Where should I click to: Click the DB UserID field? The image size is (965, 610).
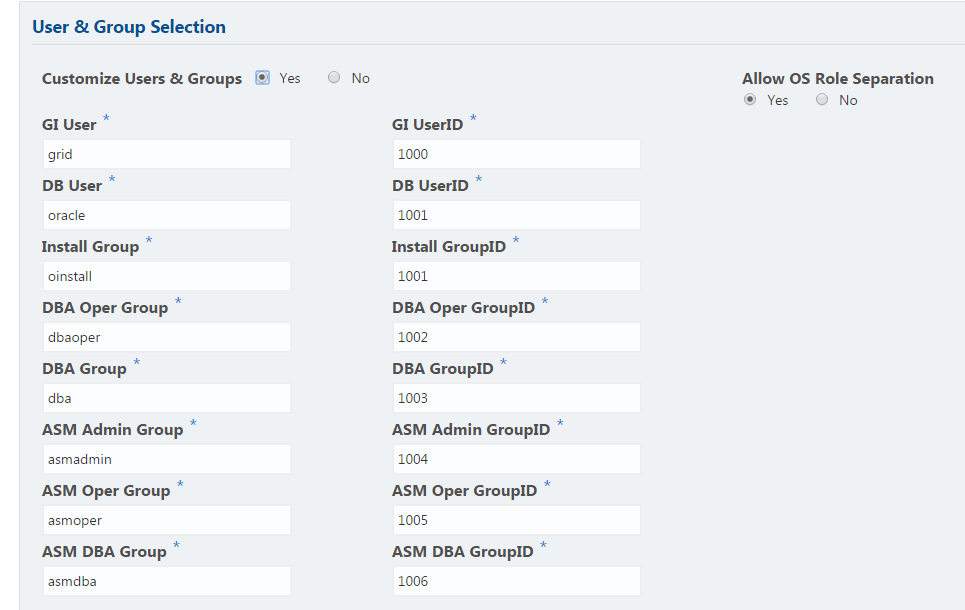pyautogui.click(x=516, y=215)
